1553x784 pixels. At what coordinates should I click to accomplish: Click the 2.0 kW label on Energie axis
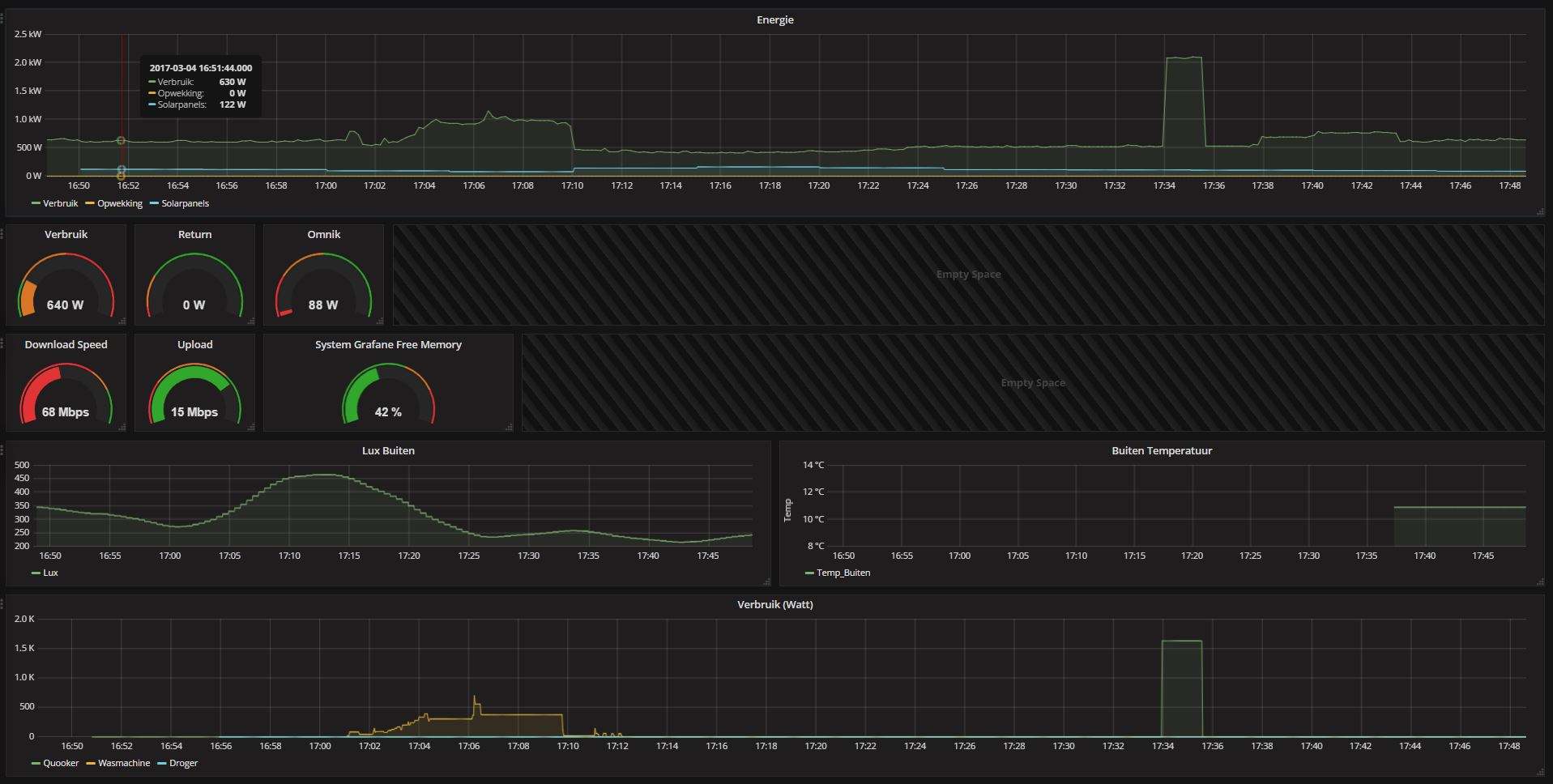28,62
